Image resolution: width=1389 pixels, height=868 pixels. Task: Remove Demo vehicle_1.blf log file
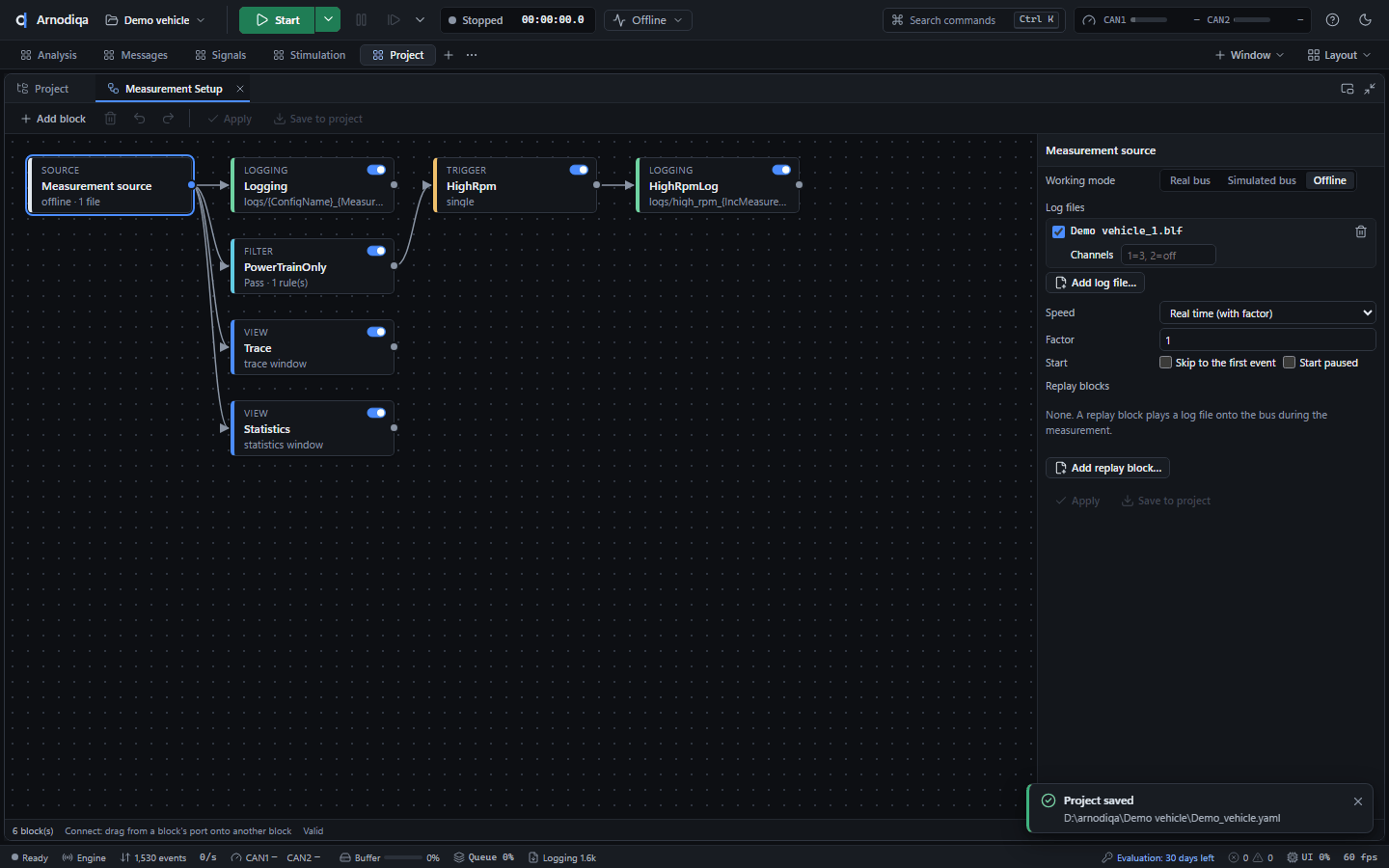(x=1361, y=231)
